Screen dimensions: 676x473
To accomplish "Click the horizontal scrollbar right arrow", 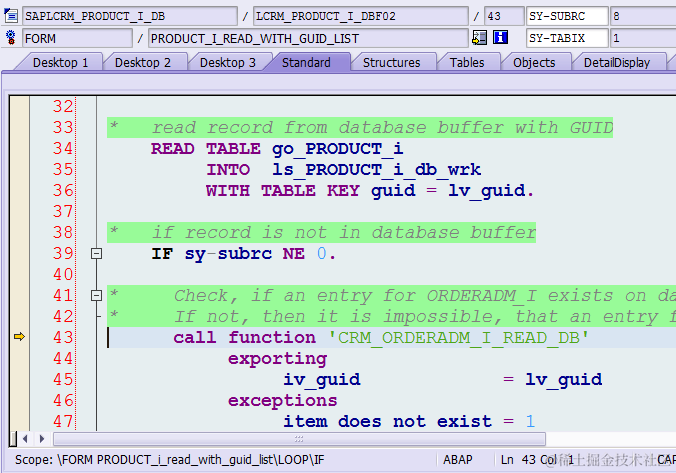I will pyautogui.click(x=42, y=439).
